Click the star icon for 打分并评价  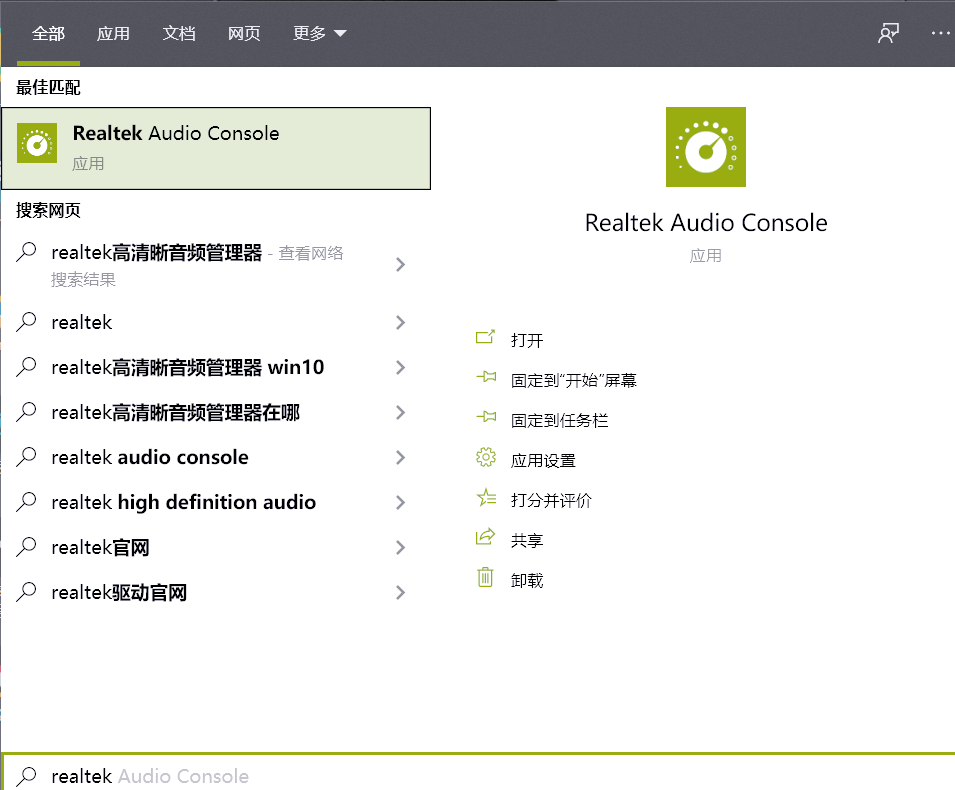click(x=486, y=499)
